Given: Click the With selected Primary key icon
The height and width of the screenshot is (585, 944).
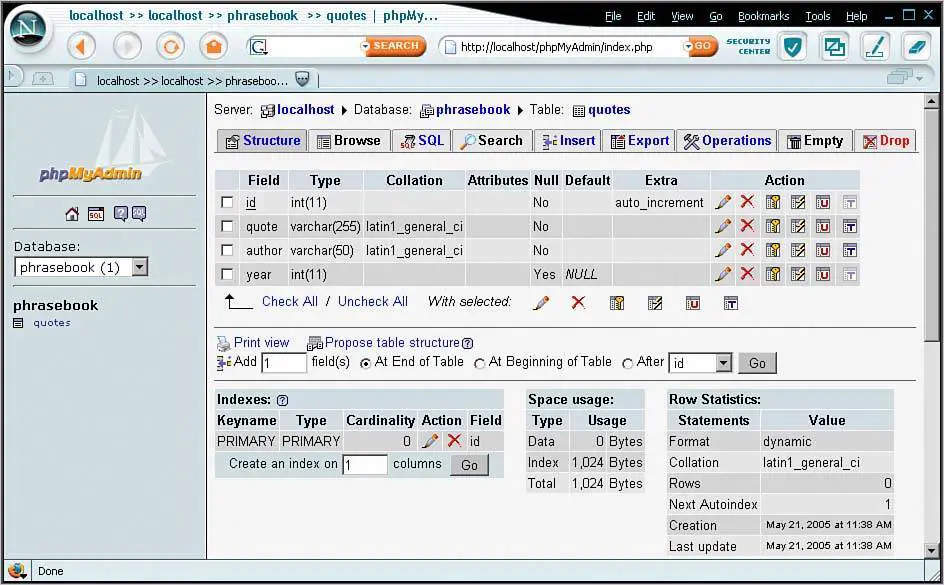Looking at the screenshot, I should [x=616, y=303].
